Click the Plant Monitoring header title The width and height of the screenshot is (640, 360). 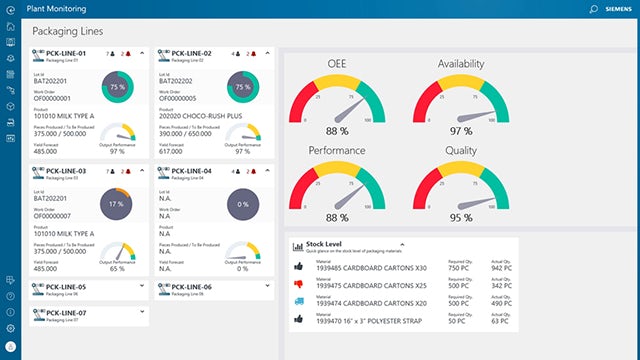[x=56, y=9]
